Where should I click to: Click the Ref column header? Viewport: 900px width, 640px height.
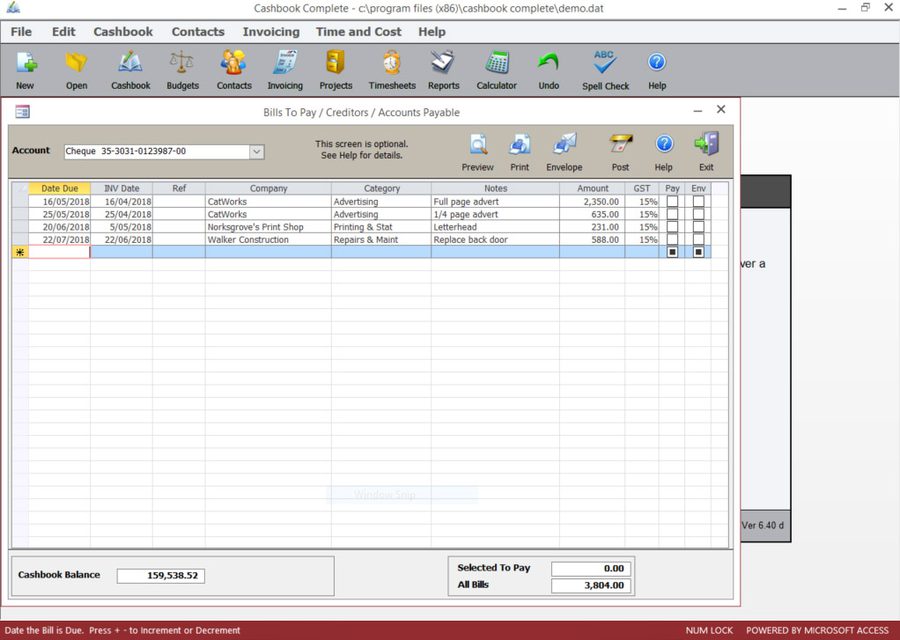click(179, 188)
